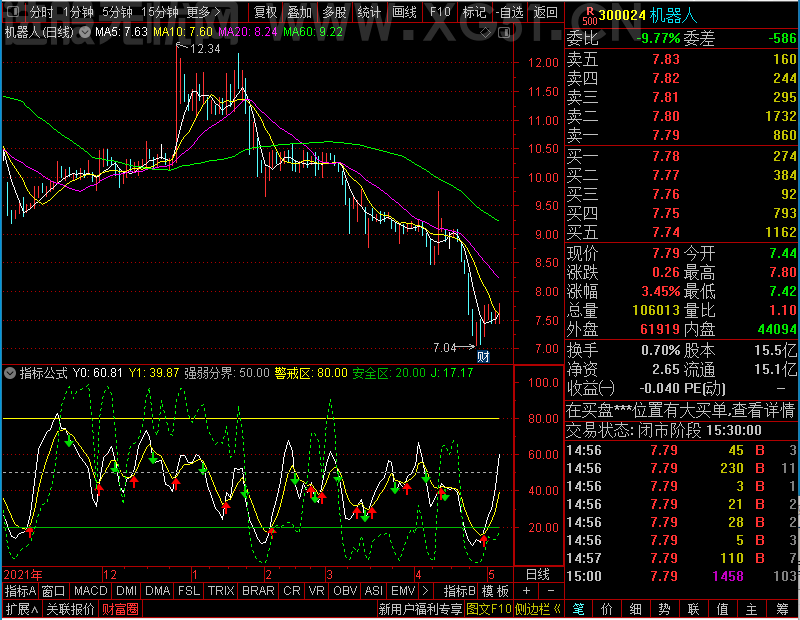Click the R 500 badge beside the stock code
The height and width of the screenshot is (620, 800).
coord(590,16)
